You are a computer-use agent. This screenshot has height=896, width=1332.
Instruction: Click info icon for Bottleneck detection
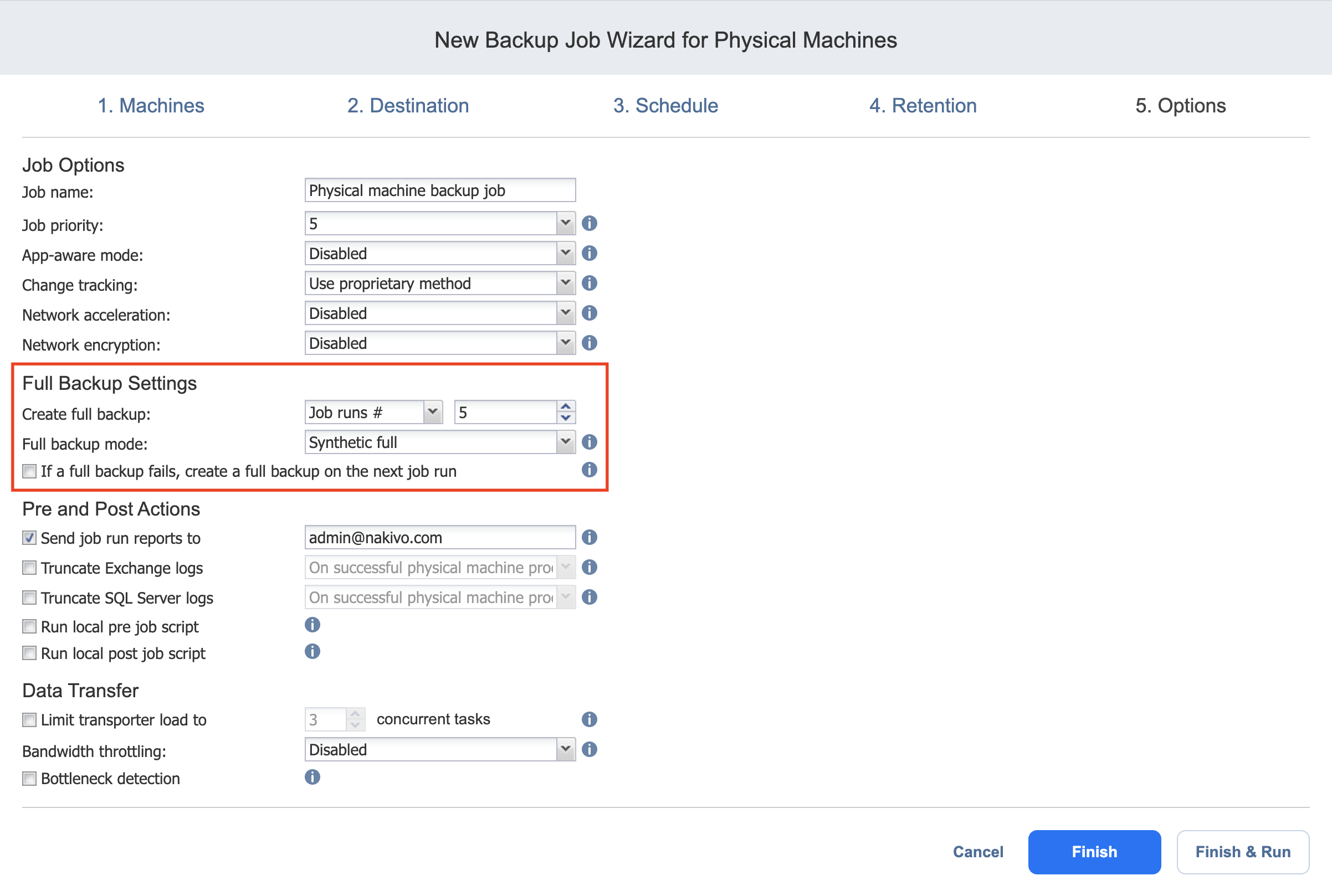tap(312, 777)
